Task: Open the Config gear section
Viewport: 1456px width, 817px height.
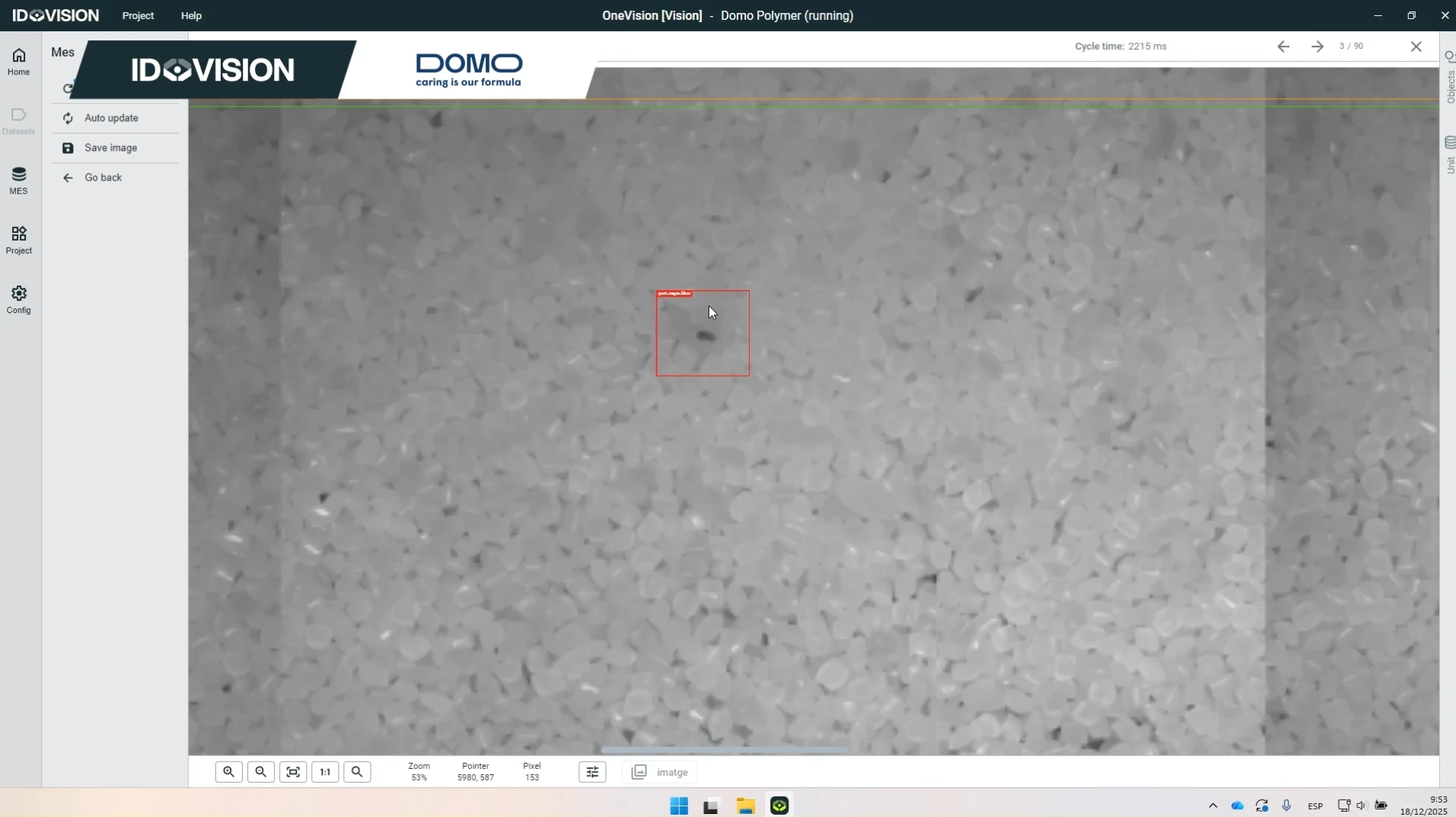Action: tap(19, 300)
